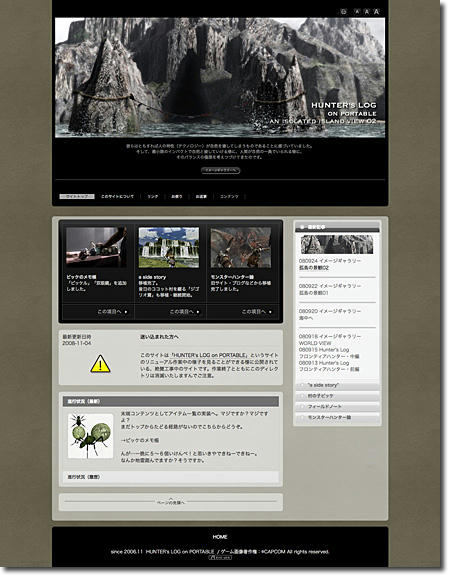Image resolution: width=470 pixels, height=577 pixels.
Task: Open このサイトについて in the navigation bar
Action: pos(117,197)
